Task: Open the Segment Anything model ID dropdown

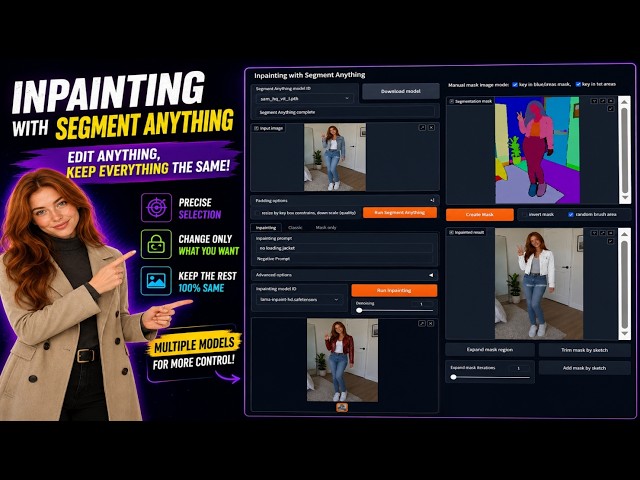Action: [304, 98]
